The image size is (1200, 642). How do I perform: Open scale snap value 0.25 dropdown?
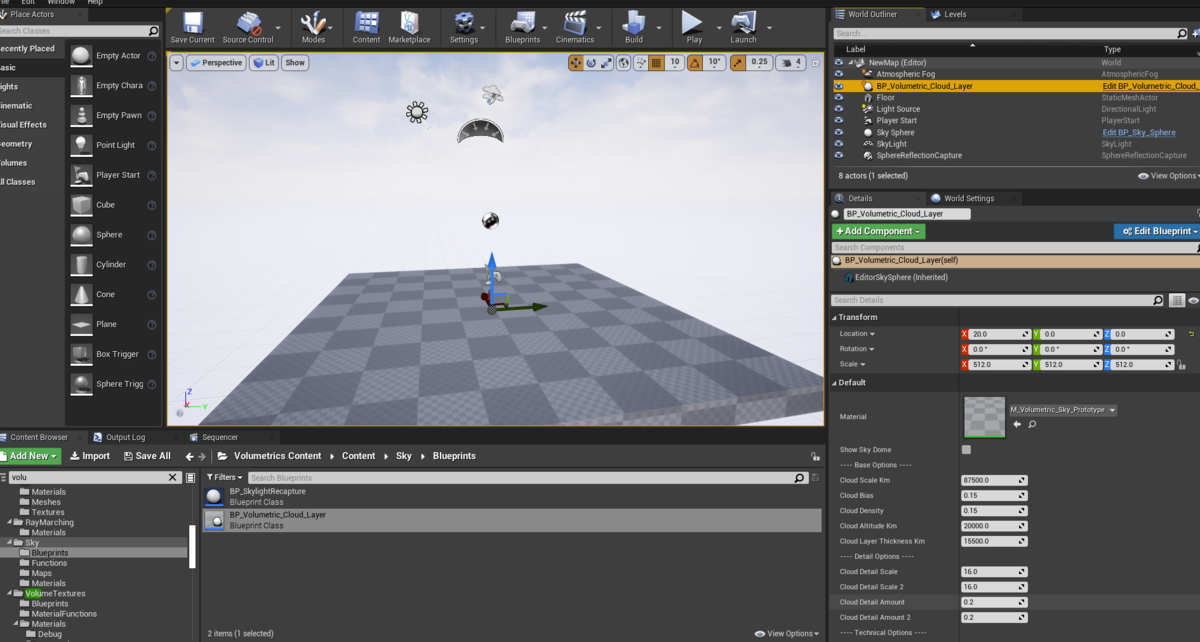(760, 63)
